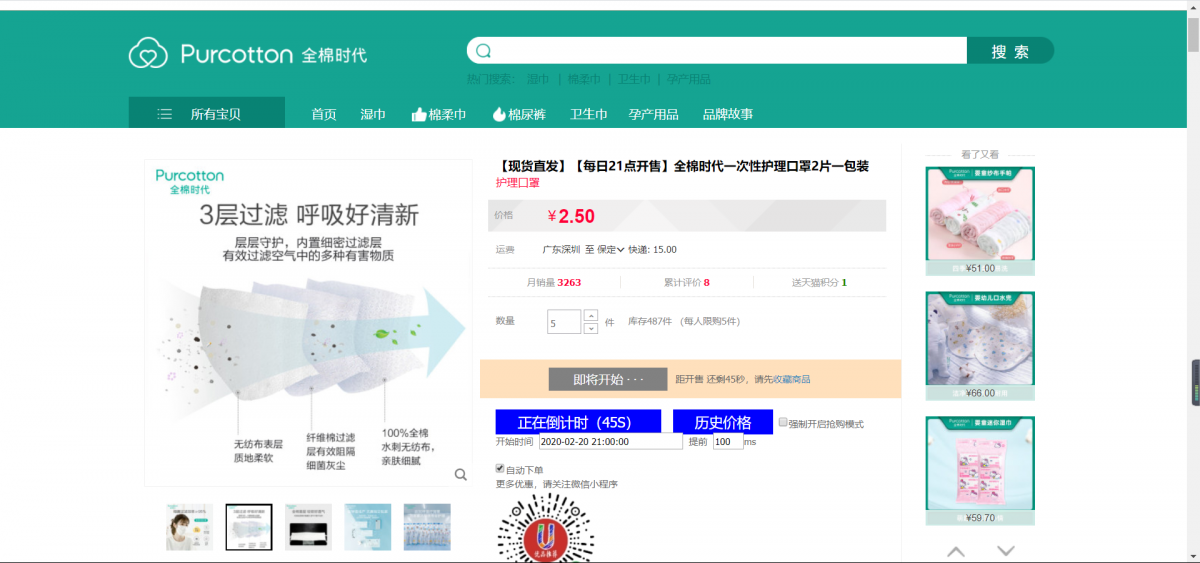Click the 护理口罩 red subtitle

[517, 183]
